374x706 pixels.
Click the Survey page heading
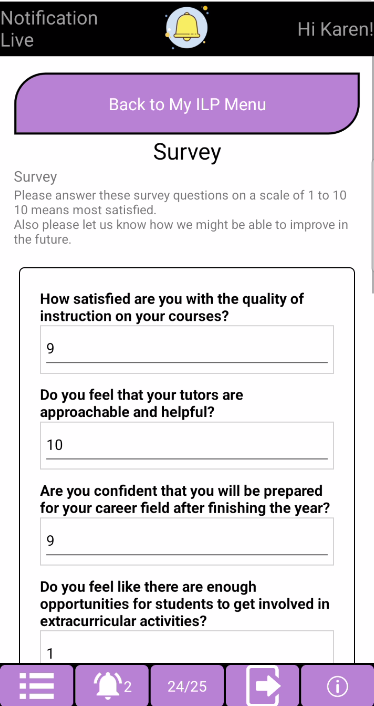(187, 152)
